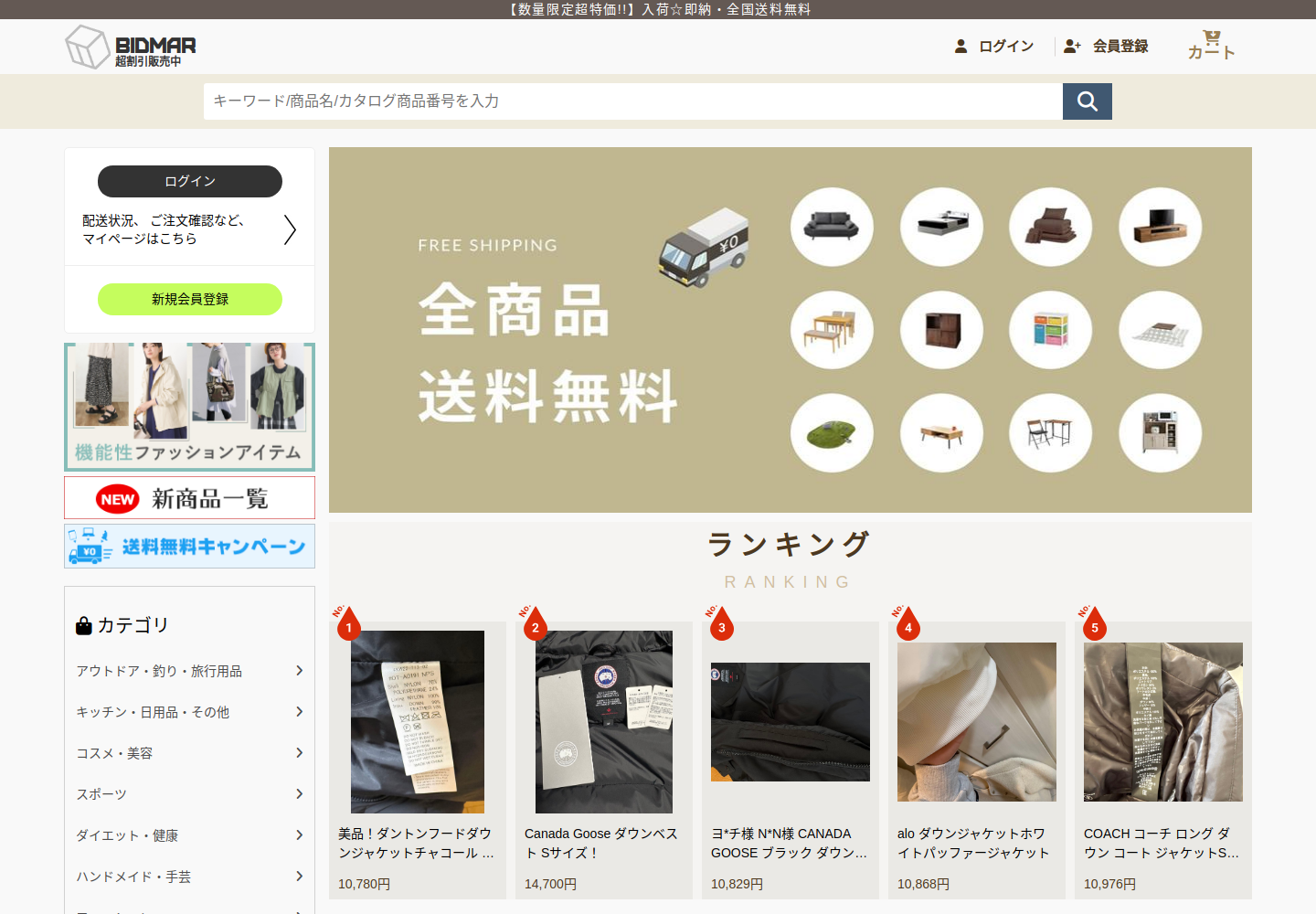Open alo ダウンジャケット product image

[977, 722]
